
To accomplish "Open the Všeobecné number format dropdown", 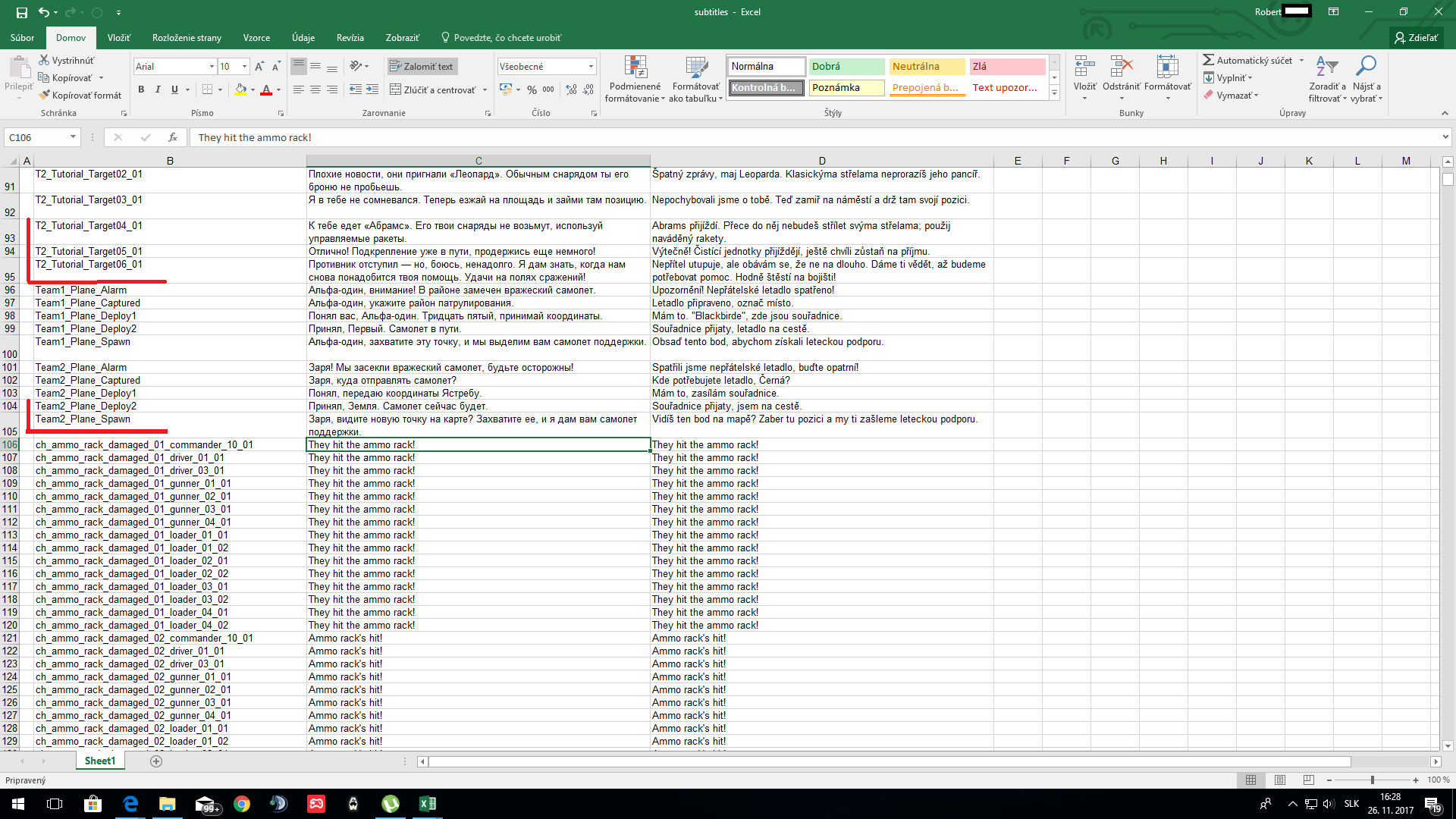I will 591,67.
